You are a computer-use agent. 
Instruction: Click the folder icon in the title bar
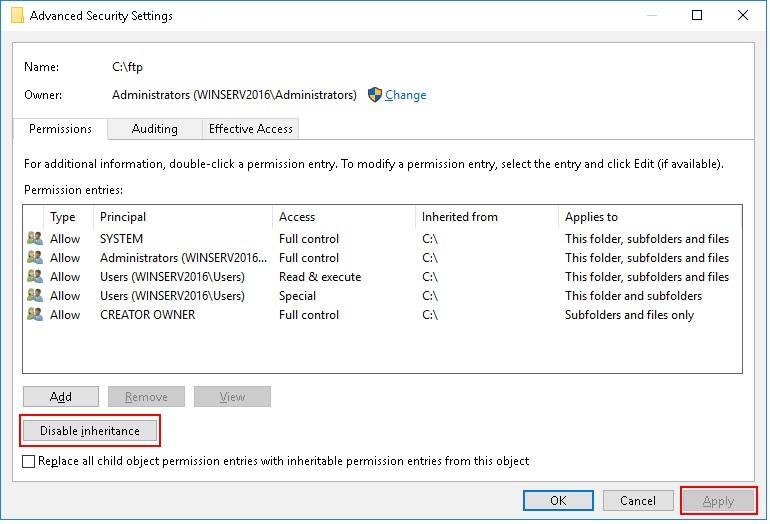pos(17,15)
